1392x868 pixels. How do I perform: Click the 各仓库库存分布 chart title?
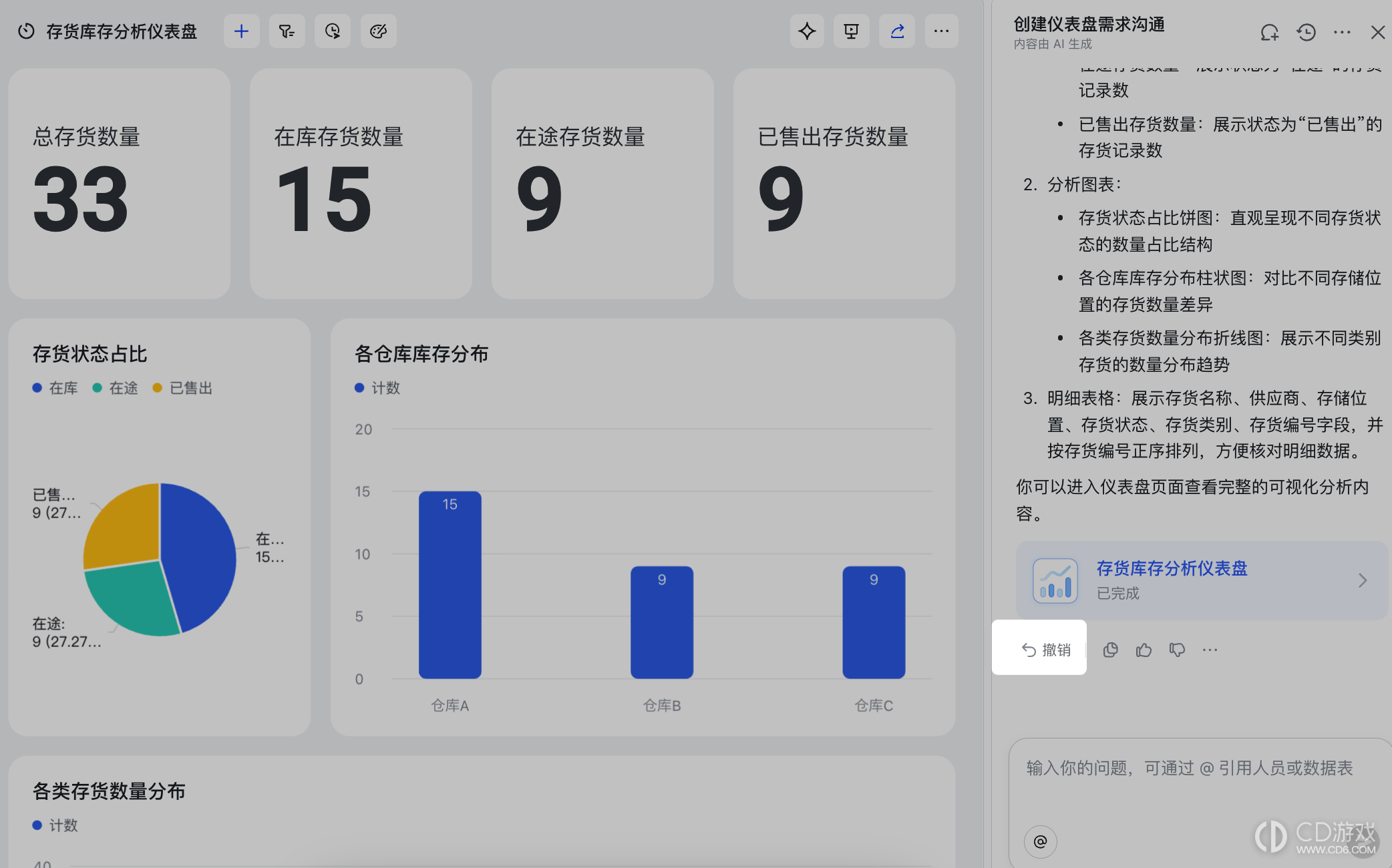[x=421, y=354]
